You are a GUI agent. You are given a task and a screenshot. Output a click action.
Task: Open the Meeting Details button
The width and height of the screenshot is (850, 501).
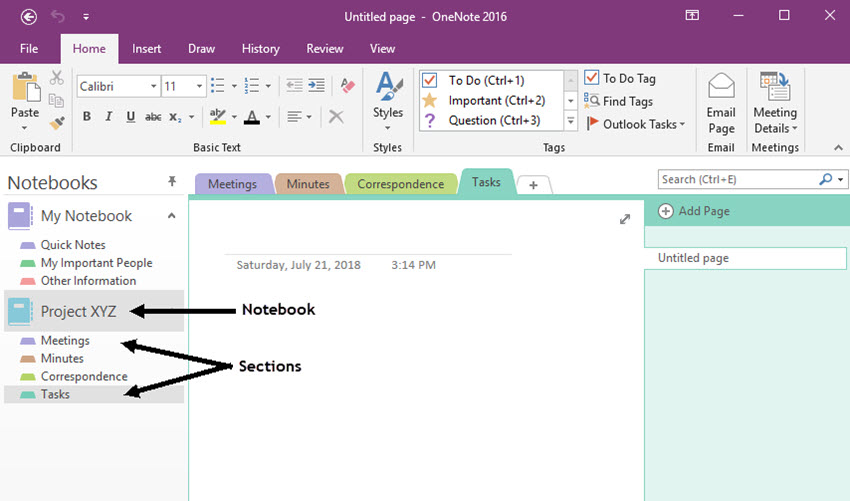[775, 104]
